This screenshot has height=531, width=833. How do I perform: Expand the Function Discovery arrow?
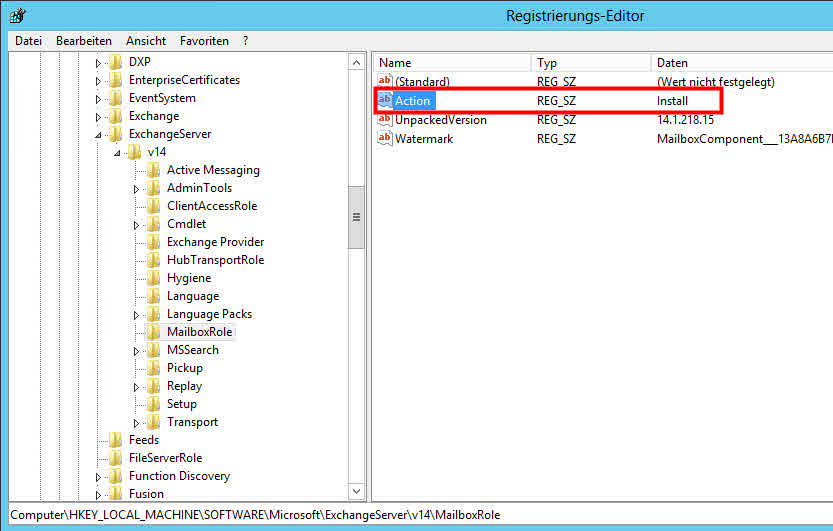click(x=98, y=477)
